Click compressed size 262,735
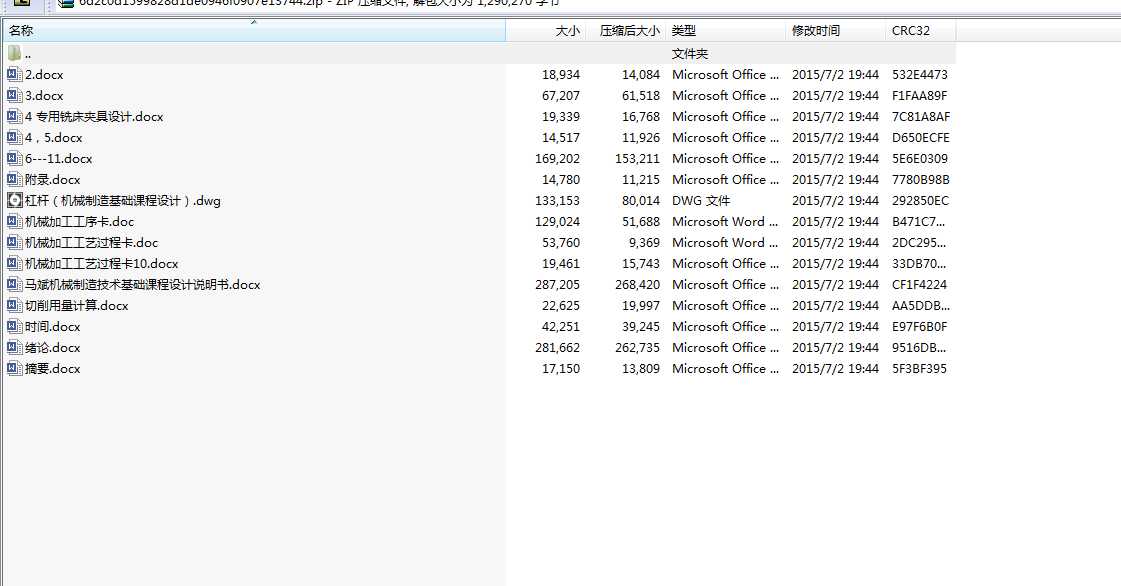This screenshot has width=1121, height=586. [638, 347]
